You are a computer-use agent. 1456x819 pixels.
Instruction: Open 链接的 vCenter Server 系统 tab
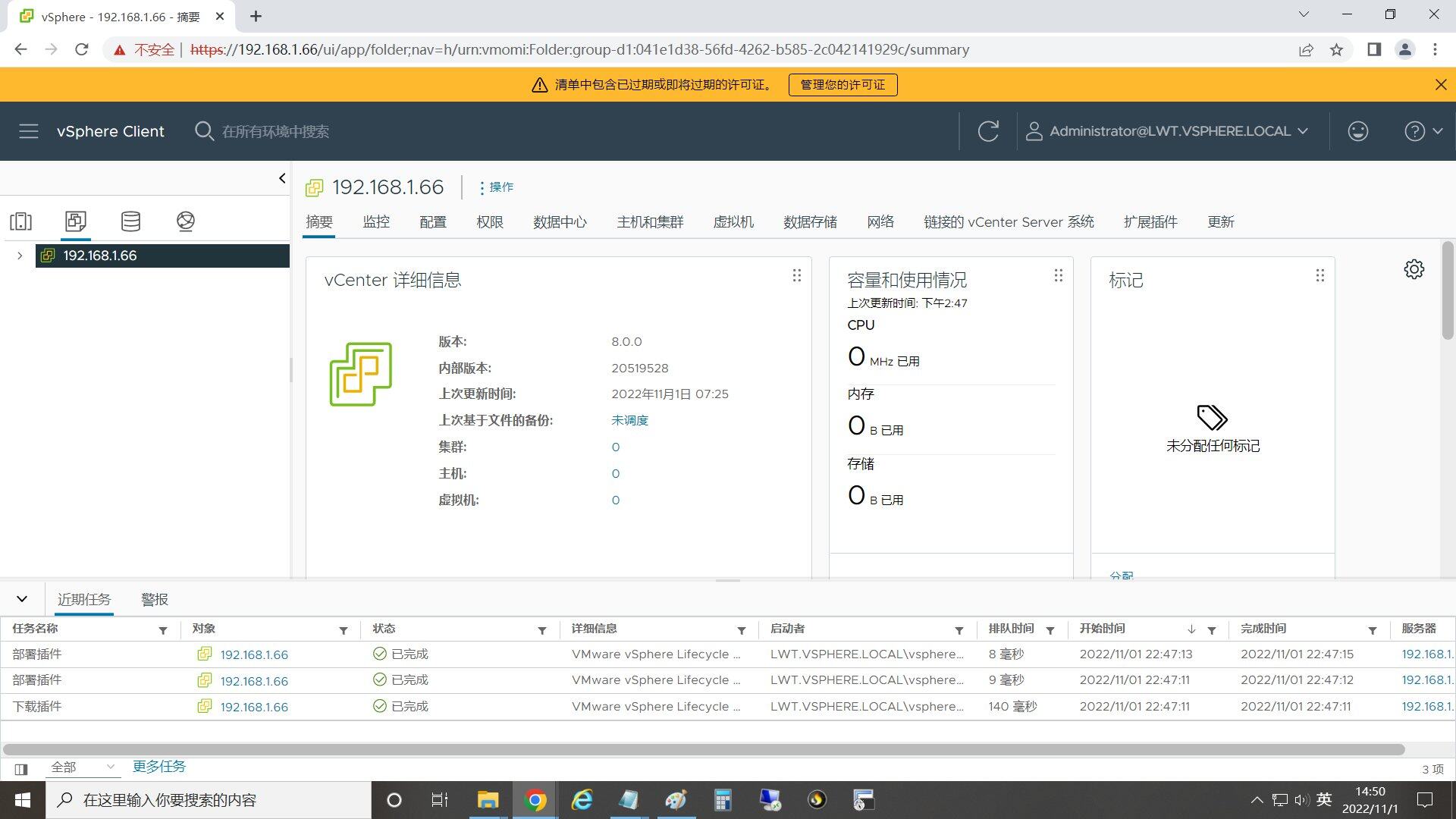[1009, 222]
